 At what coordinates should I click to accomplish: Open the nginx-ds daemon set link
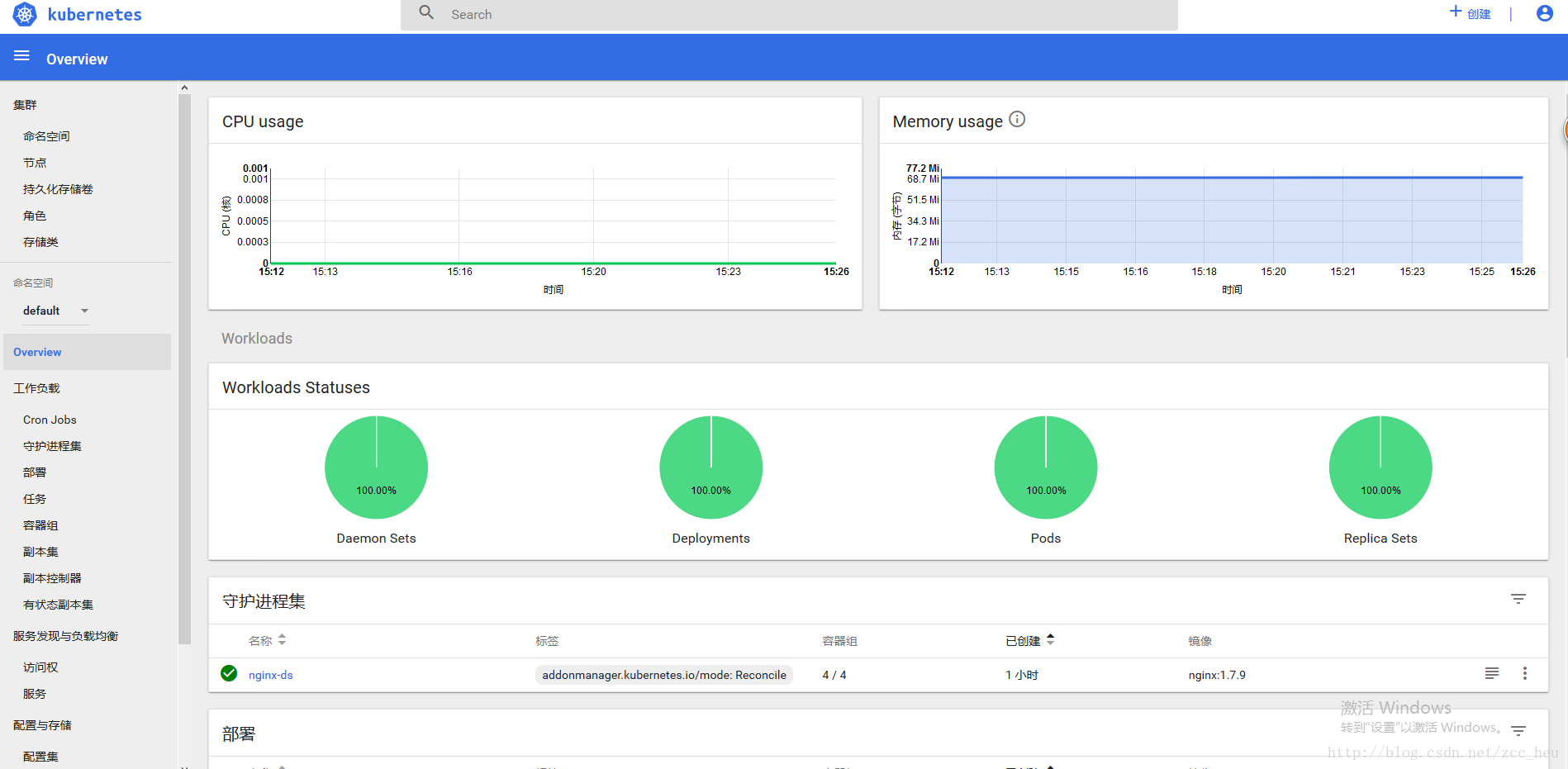click(271, 675)
